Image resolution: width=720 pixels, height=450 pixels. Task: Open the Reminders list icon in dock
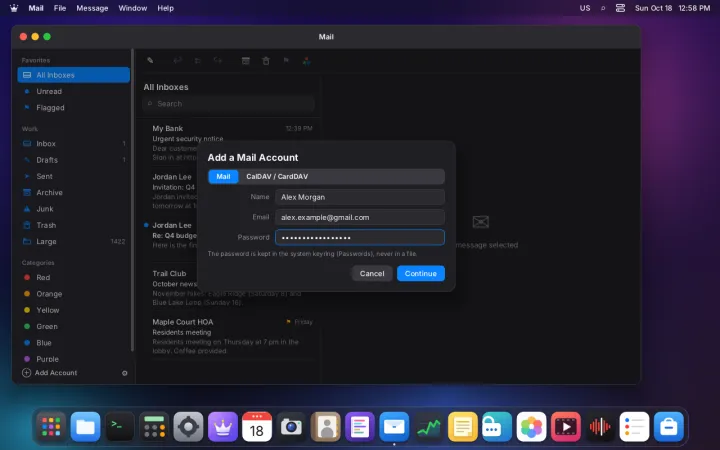pos(634,427)
